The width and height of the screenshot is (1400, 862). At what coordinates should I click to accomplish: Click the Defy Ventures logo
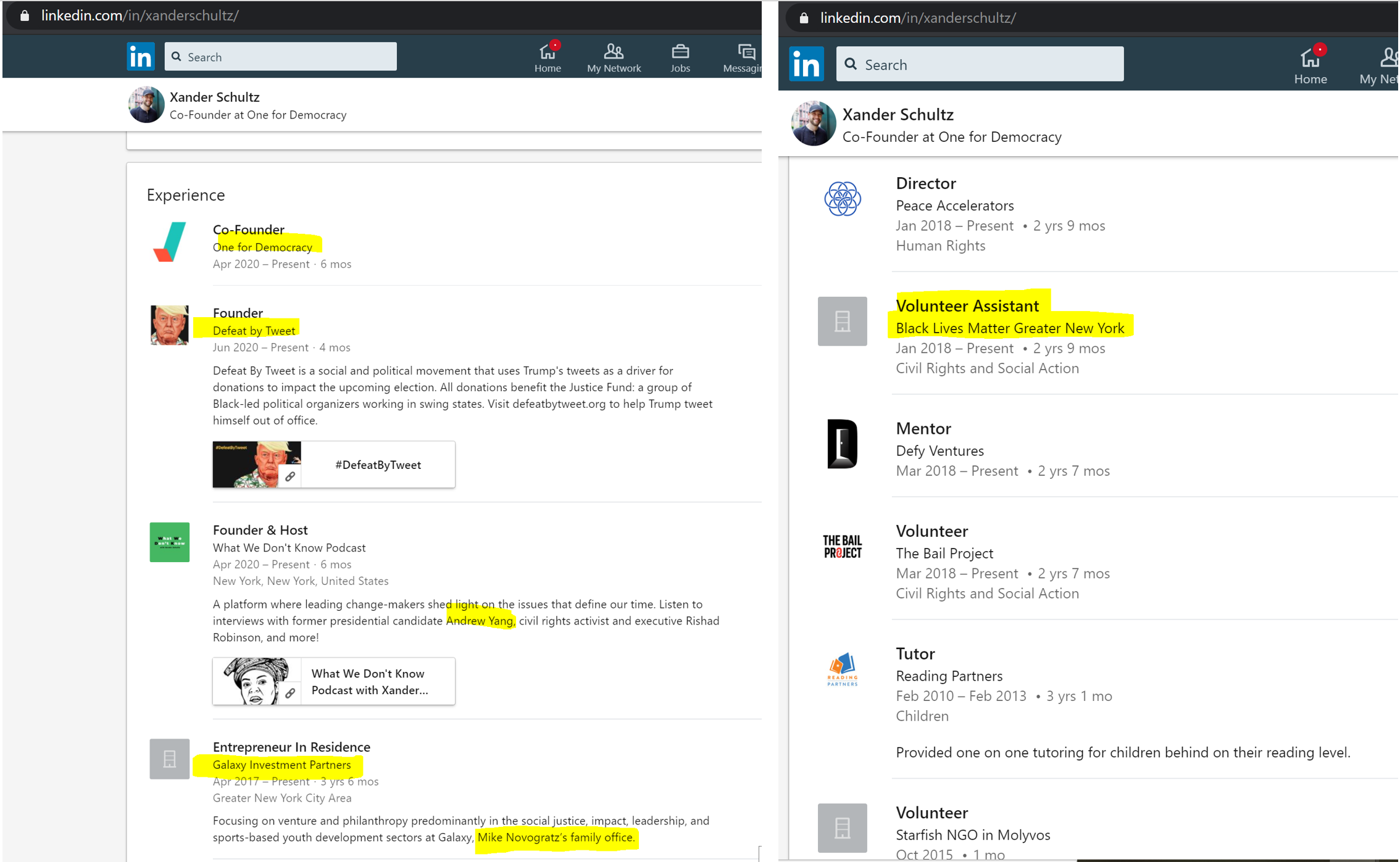[842, 444]
